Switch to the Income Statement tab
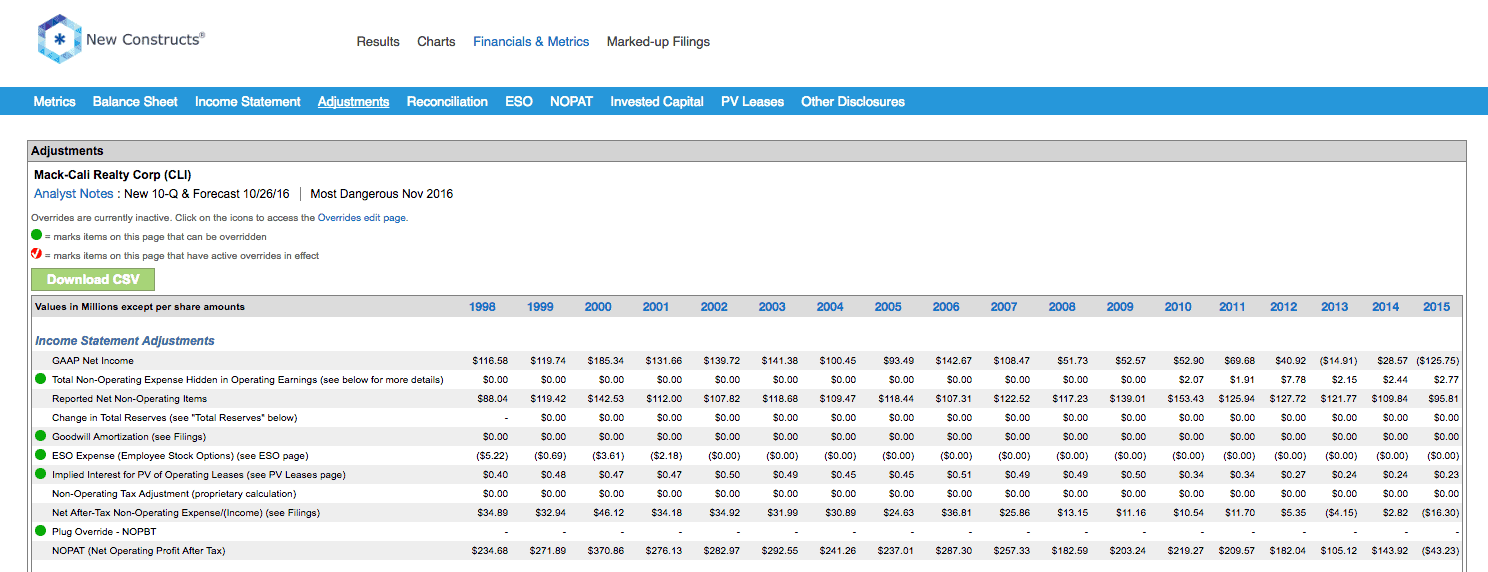The image size is (1488, 572). (248, 101)
